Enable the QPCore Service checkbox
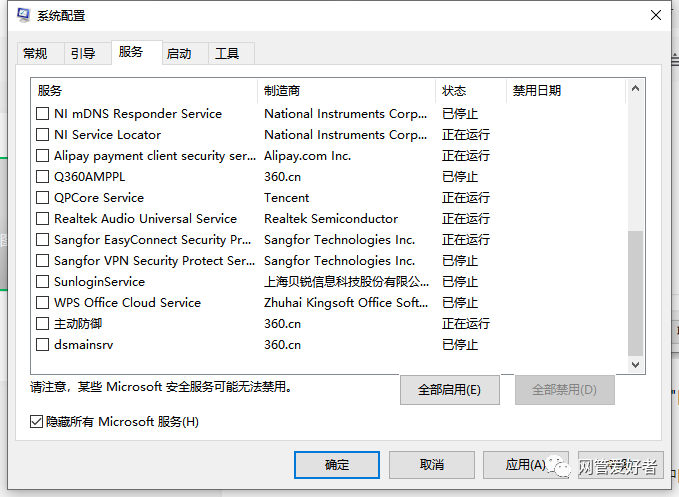Screen dimensions: 679x497 (42, 197)
